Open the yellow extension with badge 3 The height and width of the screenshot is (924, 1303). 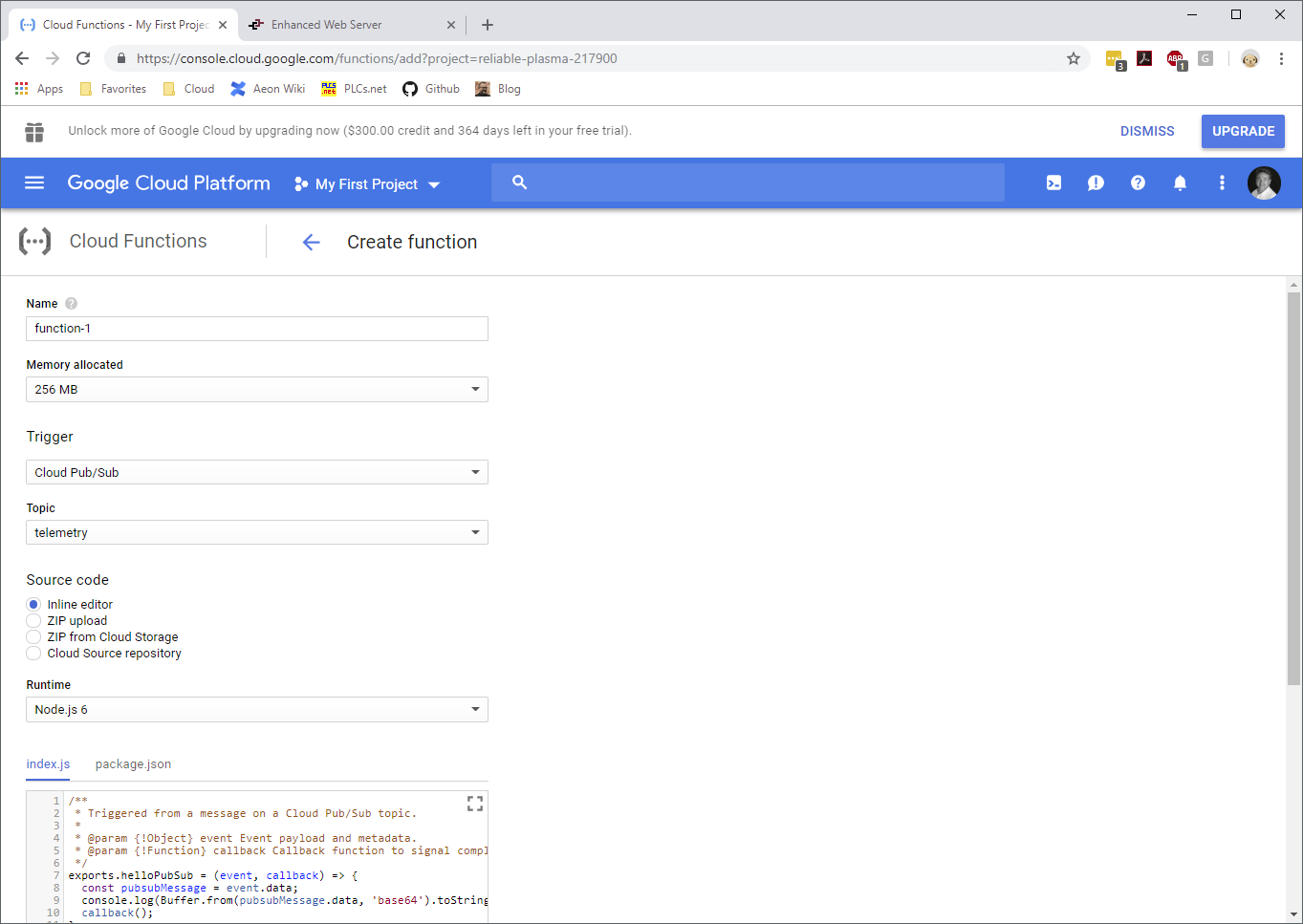pos(1115,60)
